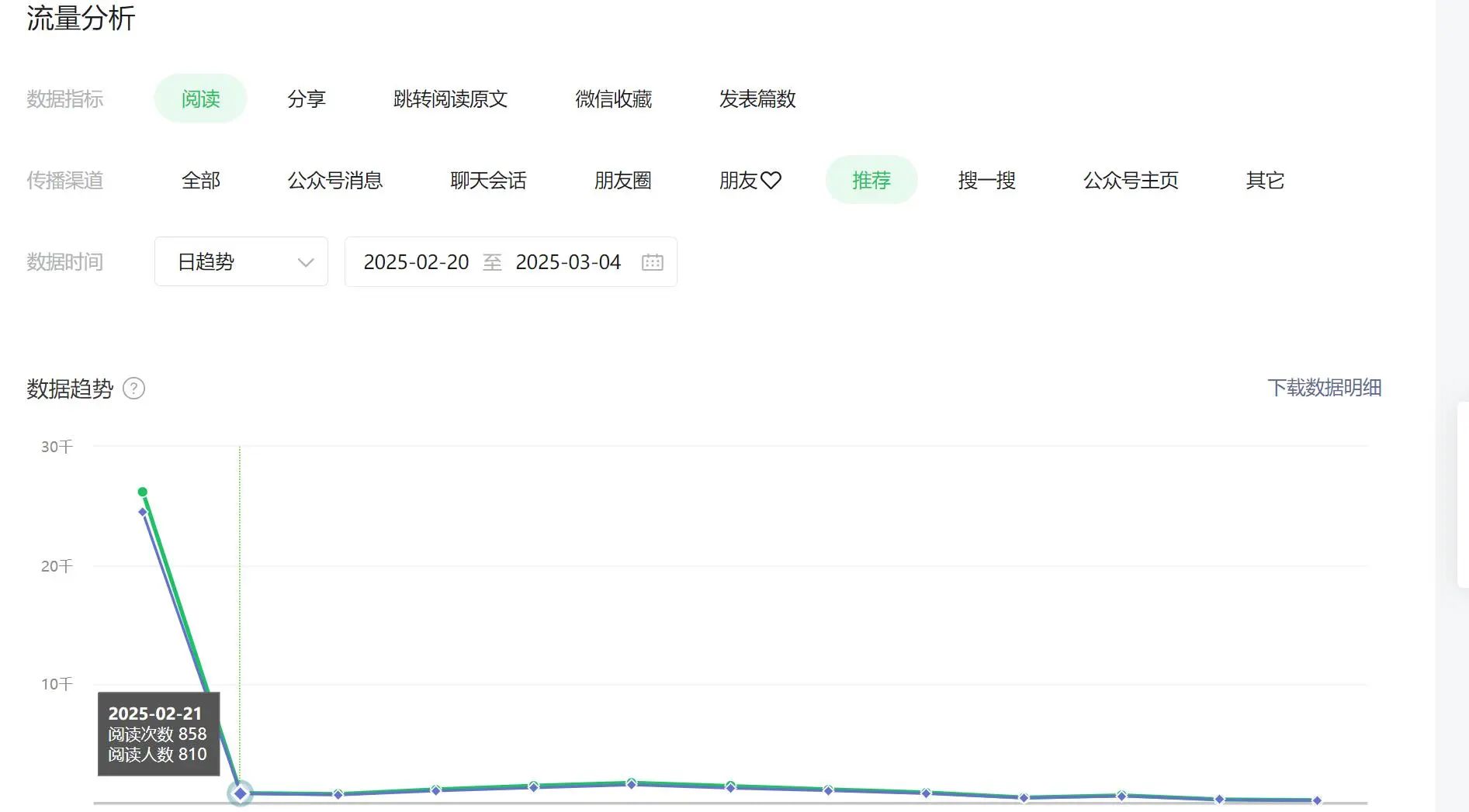Select the 微信收藏 metric
The image size is (1469, 812).
pyautogui.click(x=613, y=98)
